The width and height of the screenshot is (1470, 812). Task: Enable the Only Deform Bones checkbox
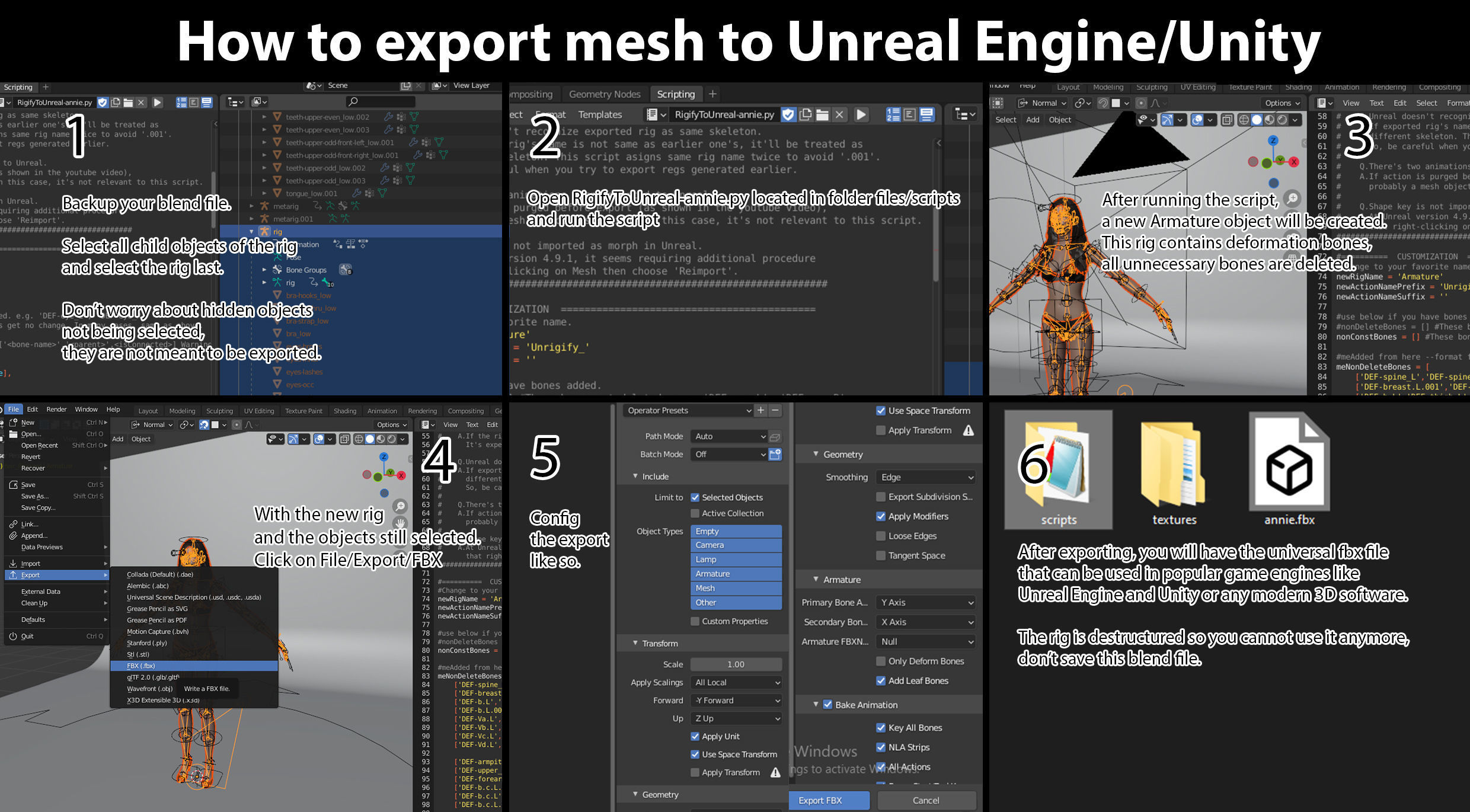pos(881,661)
